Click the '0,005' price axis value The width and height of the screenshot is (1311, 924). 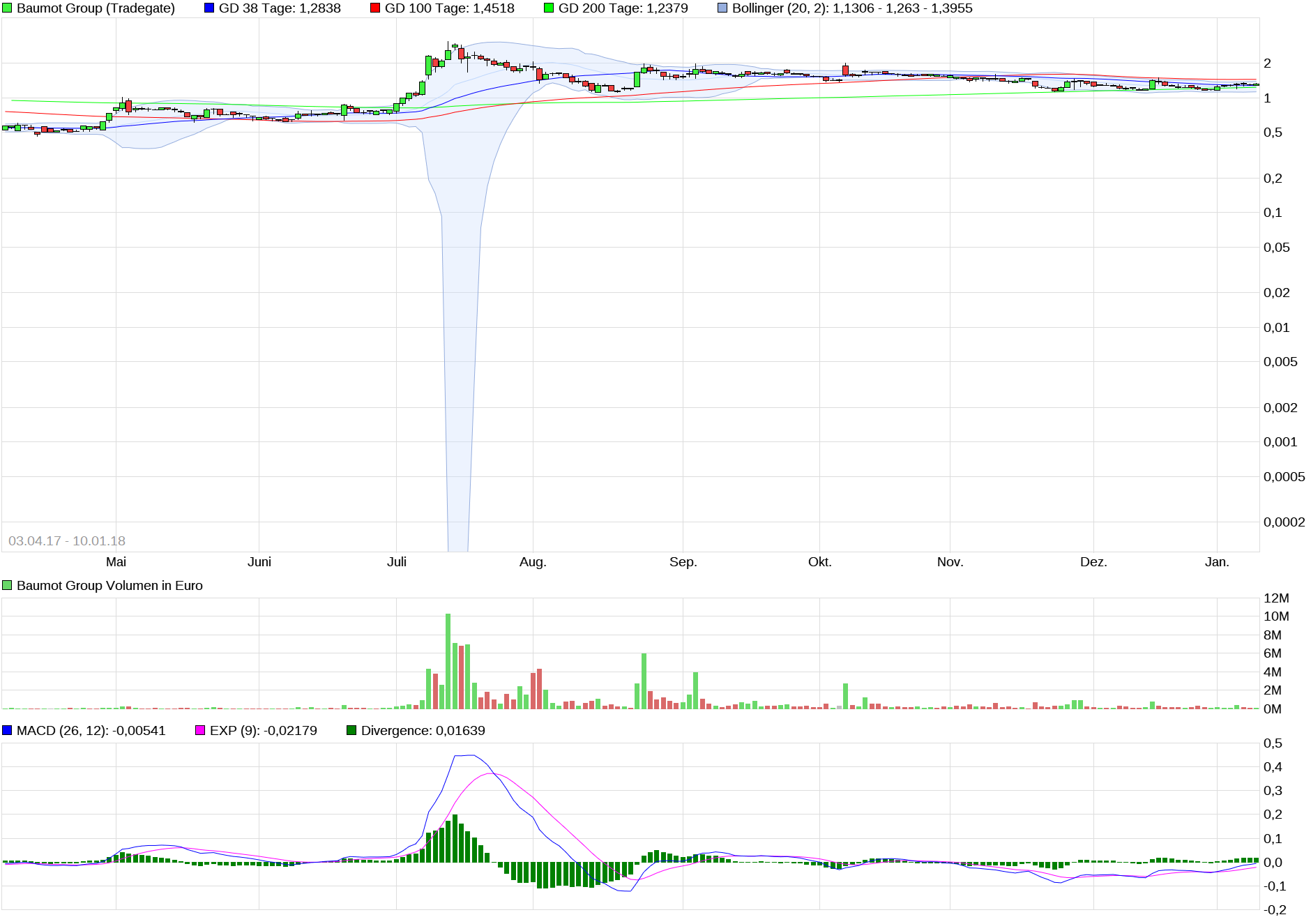[x=1281, y=362]
